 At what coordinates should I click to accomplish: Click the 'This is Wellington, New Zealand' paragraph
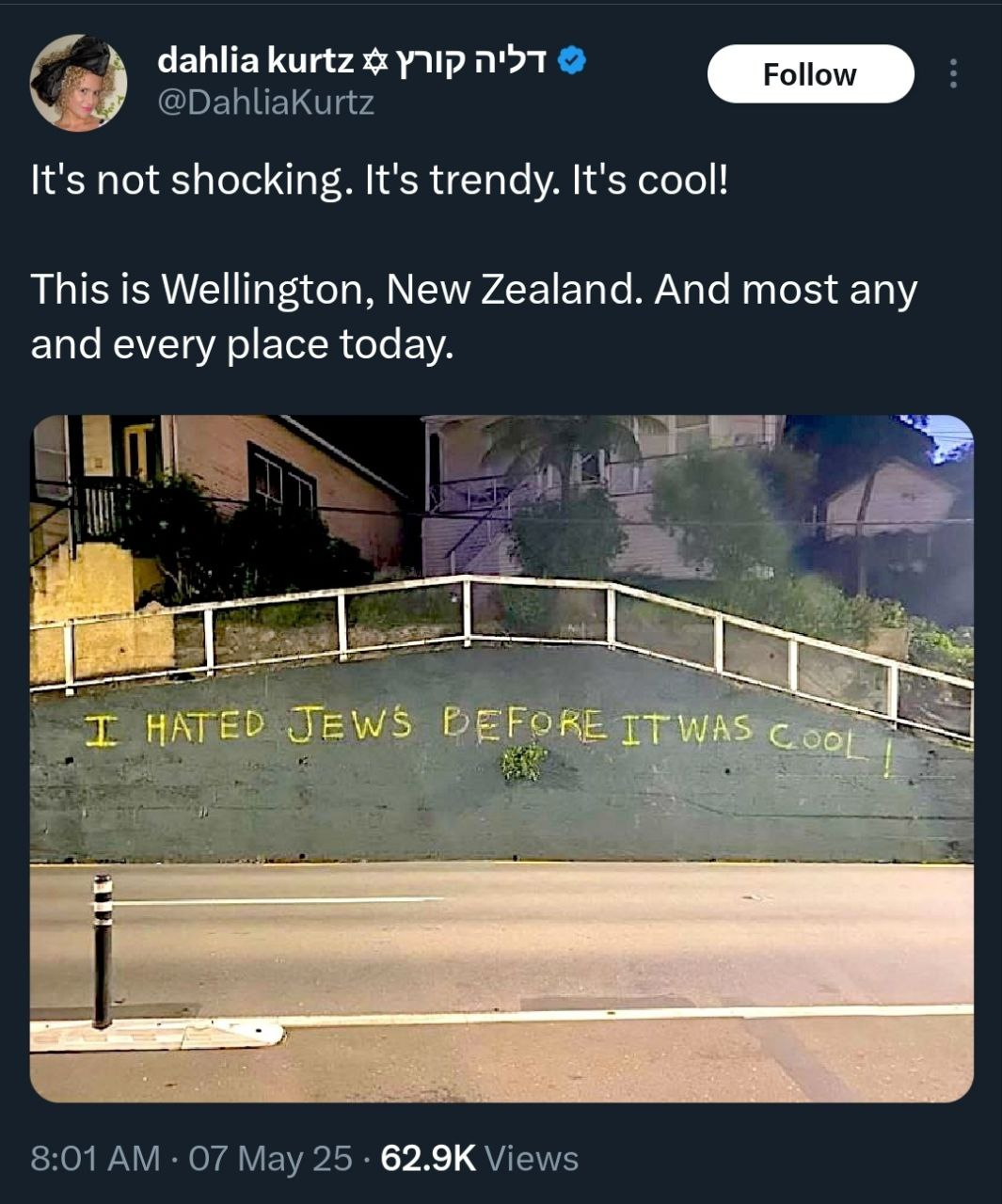coord(473,317)
